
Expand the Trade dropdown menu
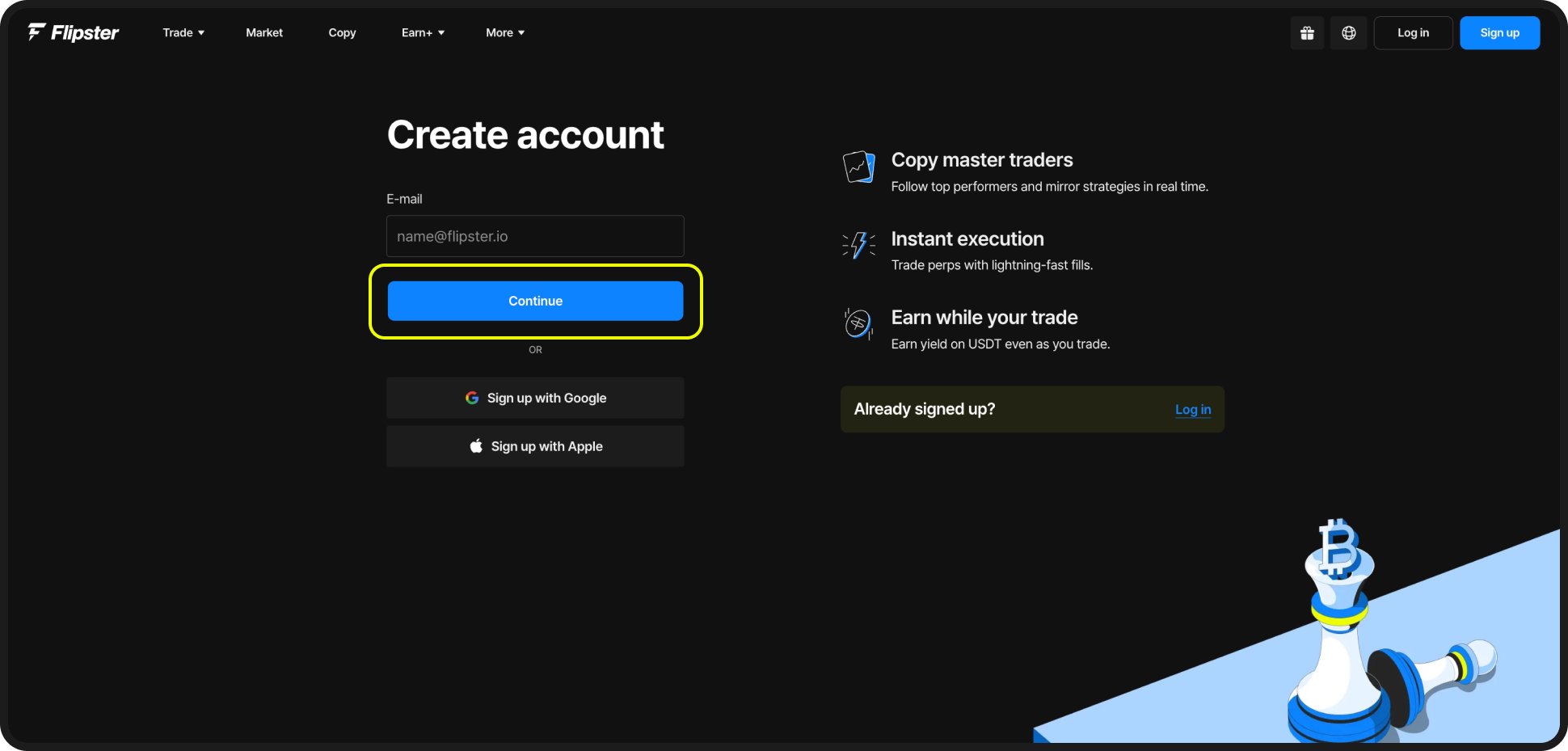(x=183, y=33)
